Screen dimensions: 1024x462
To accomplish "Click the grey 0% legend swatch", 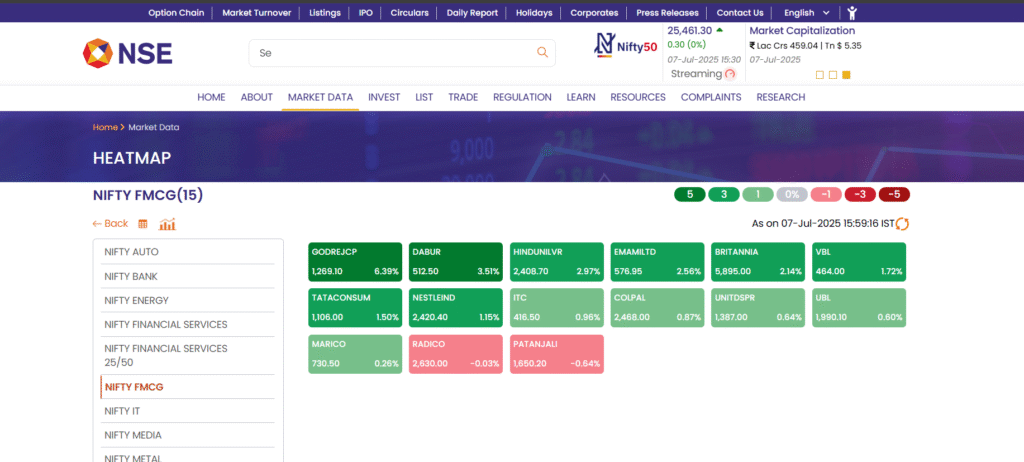I will click(x=792, y=195).
